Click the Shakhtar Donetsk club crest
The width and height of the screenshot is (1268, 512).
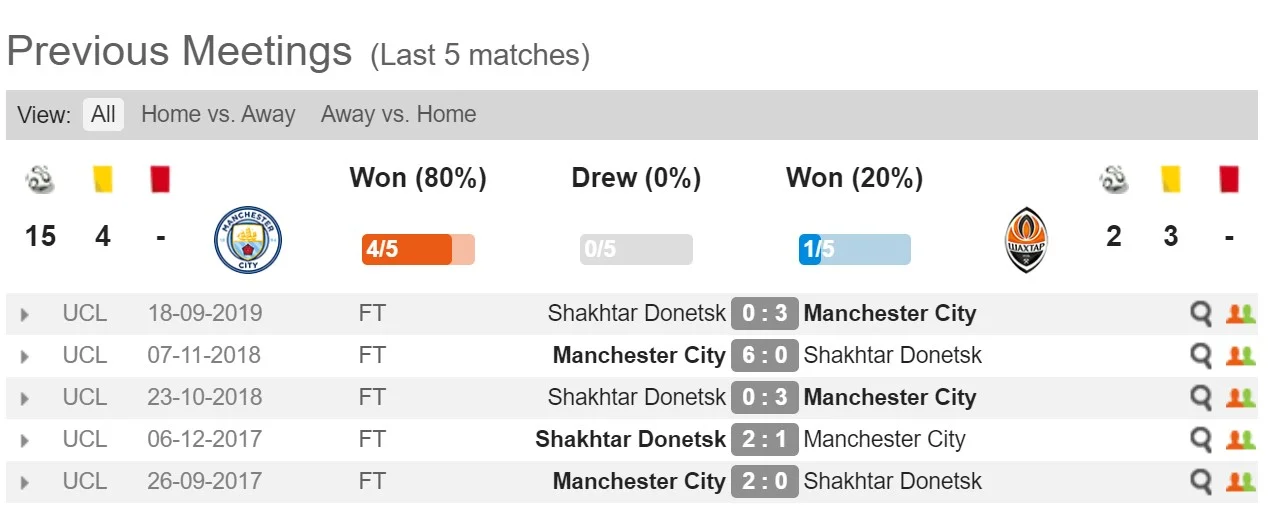pyautogui.click(x=1027, y=240)
